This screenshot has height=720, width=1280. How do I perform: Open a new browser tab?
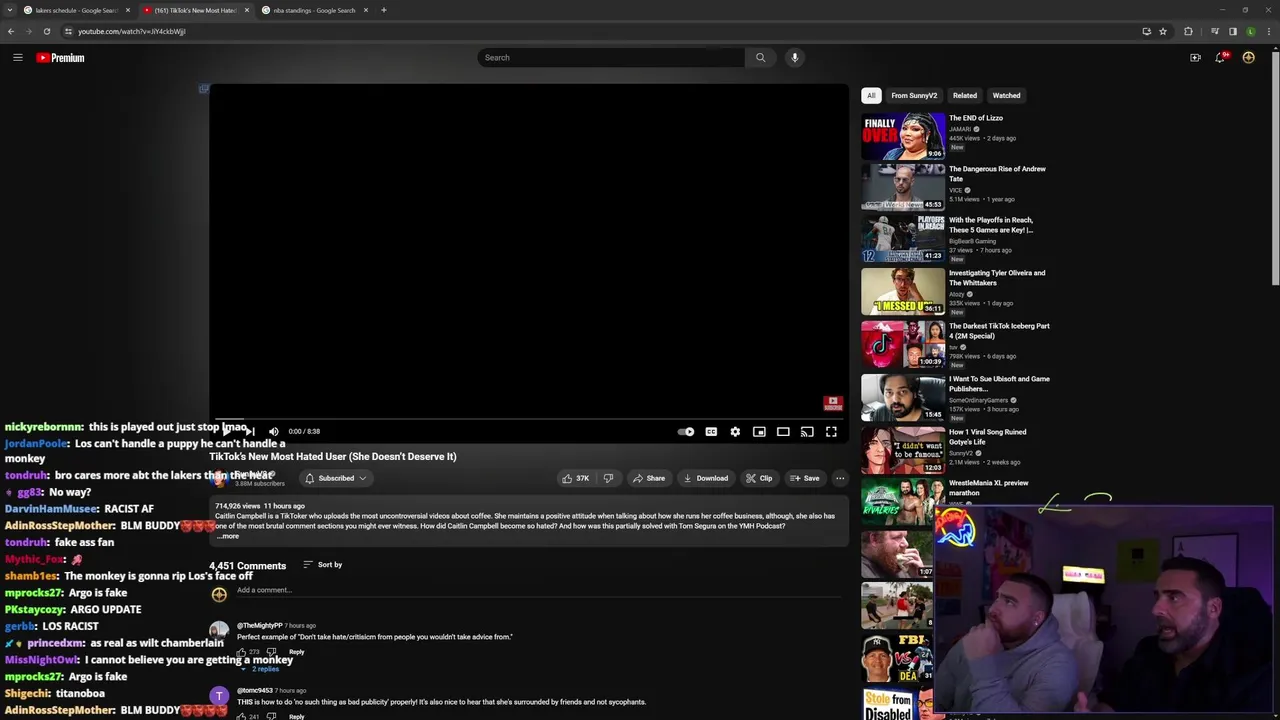[x=383, y=10]
